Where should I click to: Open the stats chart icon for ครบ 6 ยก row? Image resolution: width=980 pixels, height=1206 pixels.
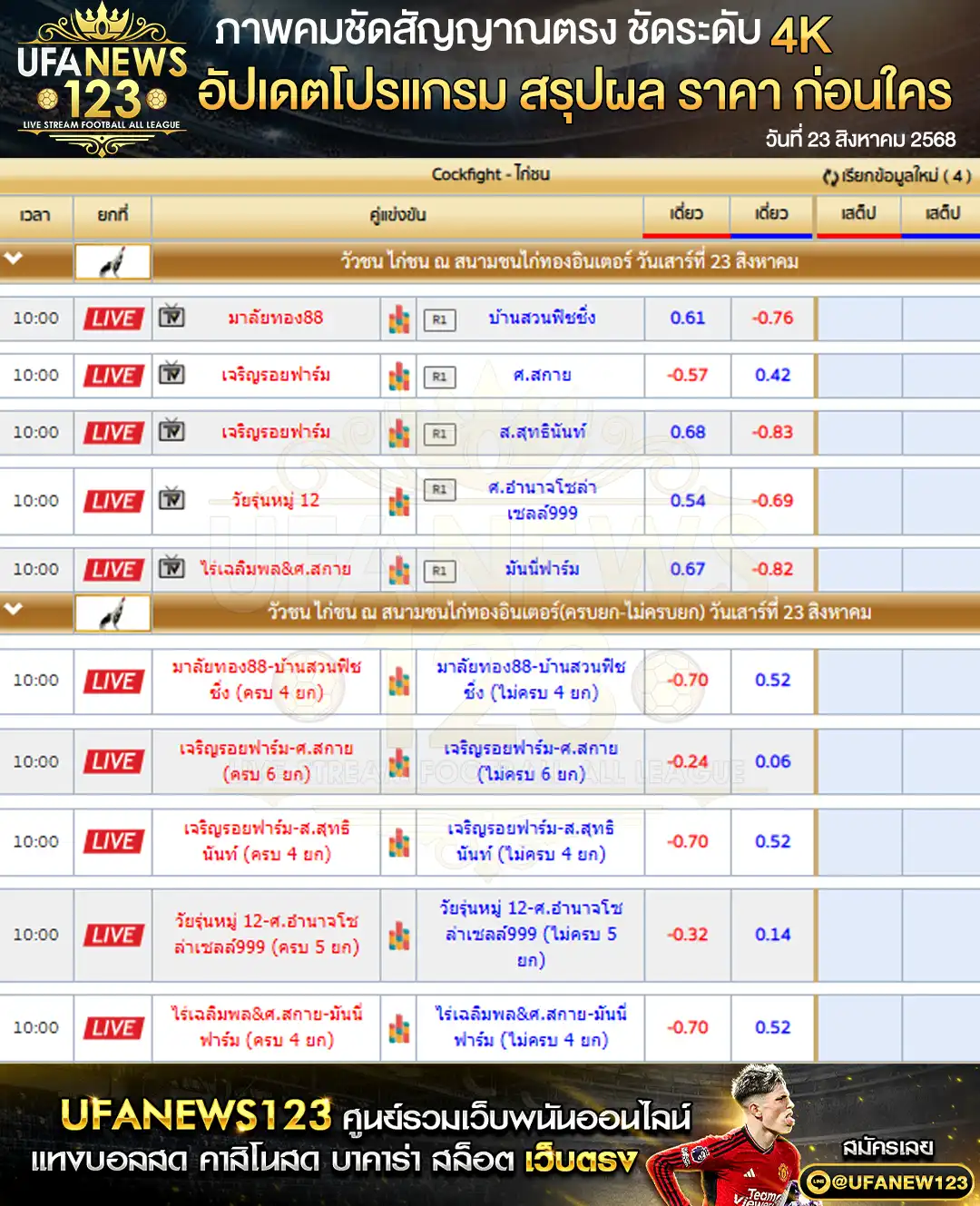click(x=399, y=762)
